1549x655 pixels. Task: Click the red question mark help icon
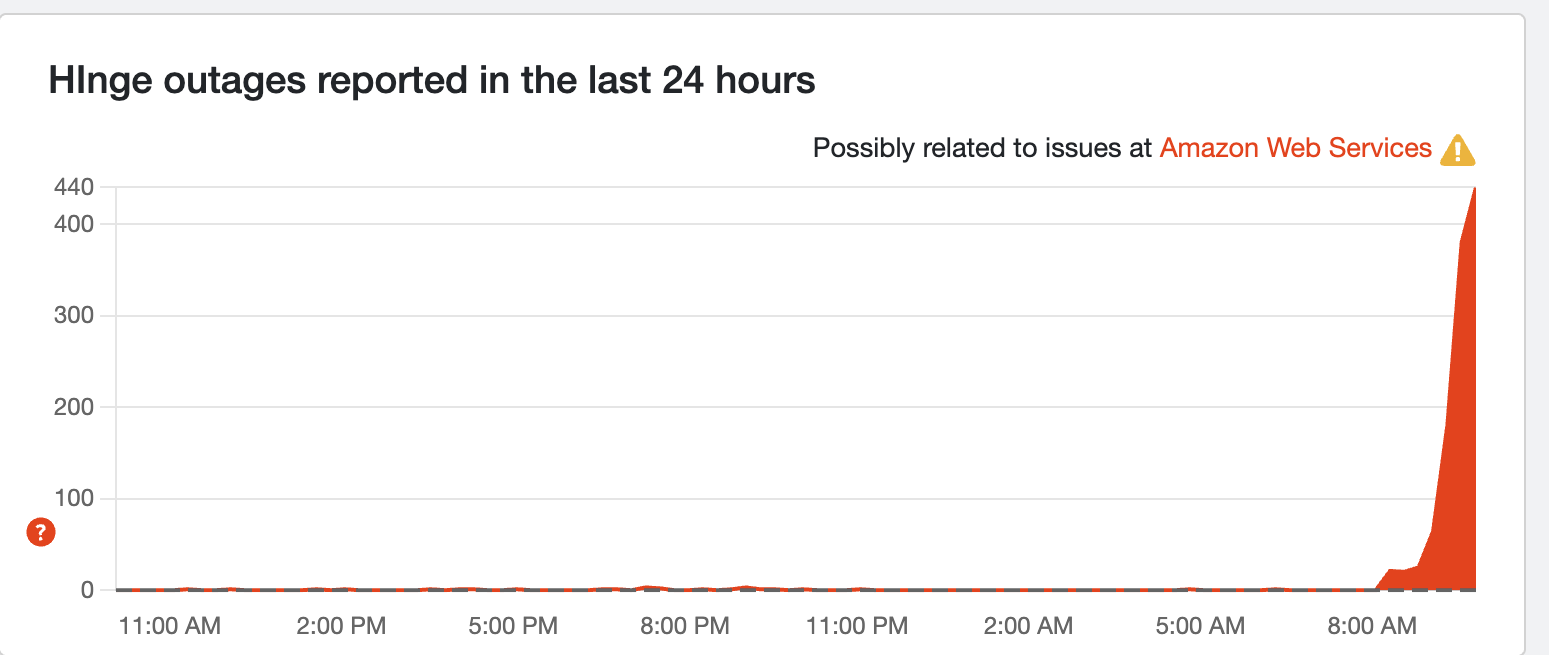(41, 533)
